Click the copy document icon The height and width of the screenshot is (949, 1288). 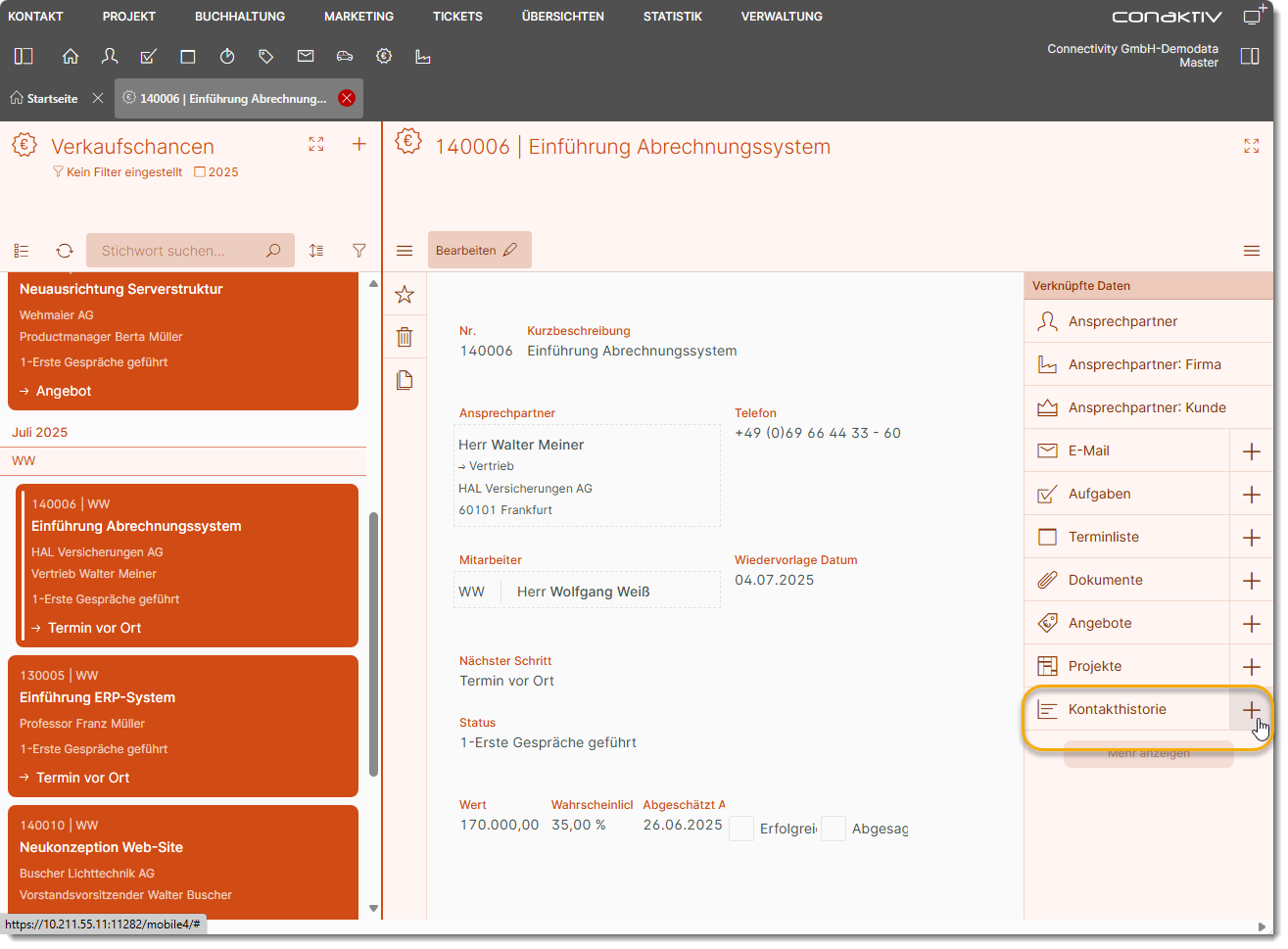(x=405, y=381)
